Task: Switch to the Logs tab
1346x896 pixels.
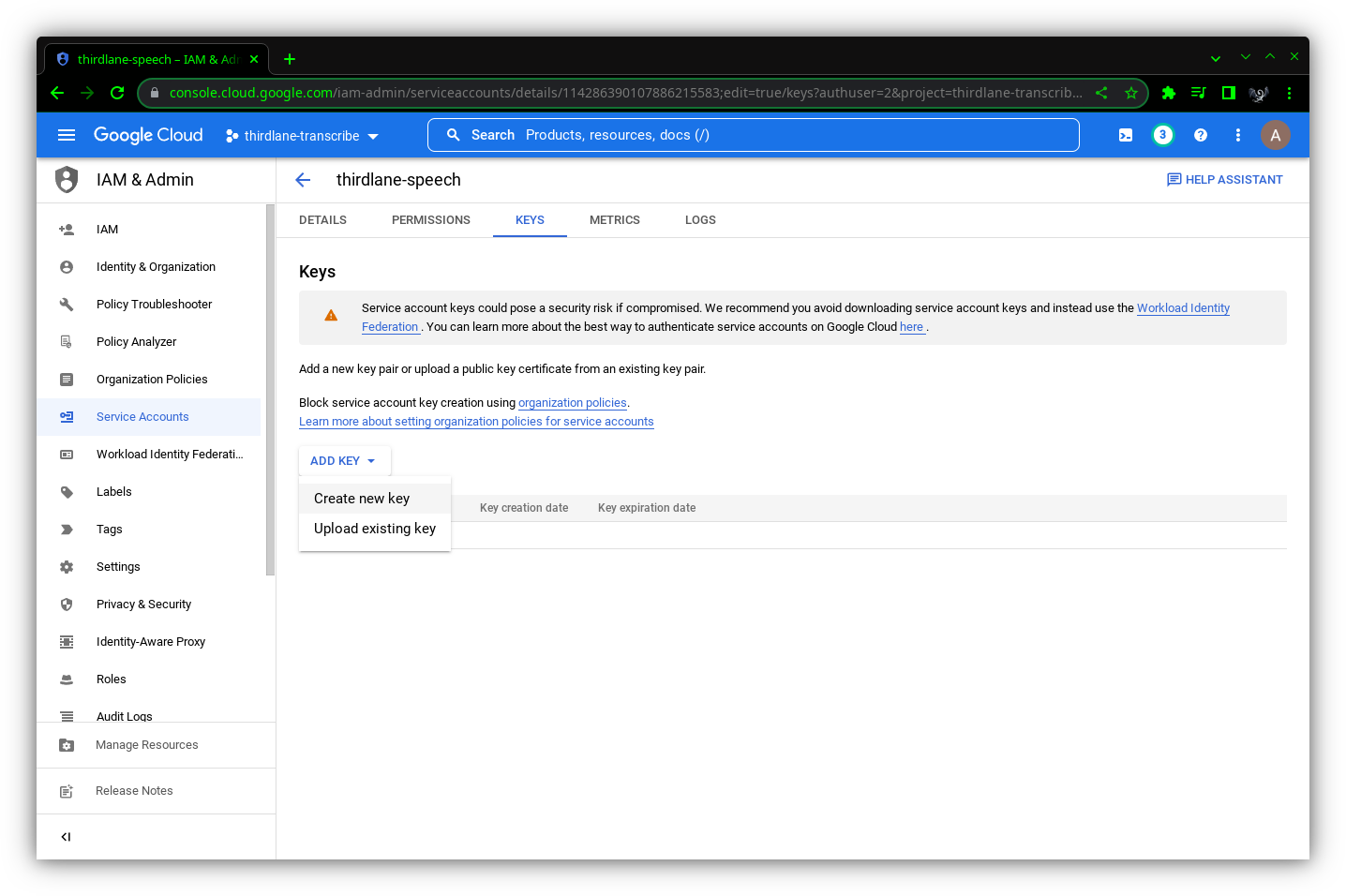Action: (700, 220)
